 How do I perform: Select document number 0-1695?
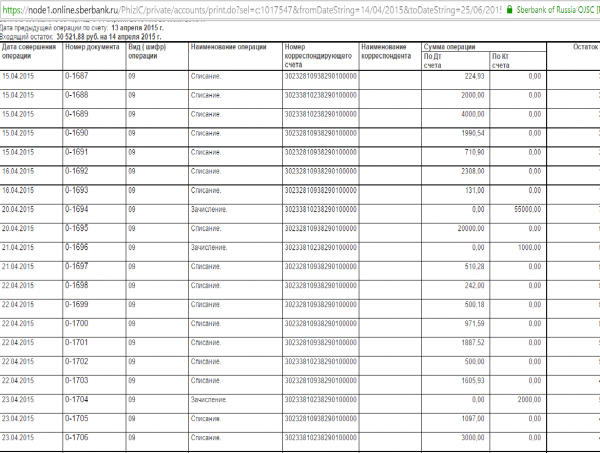[77, 228]
